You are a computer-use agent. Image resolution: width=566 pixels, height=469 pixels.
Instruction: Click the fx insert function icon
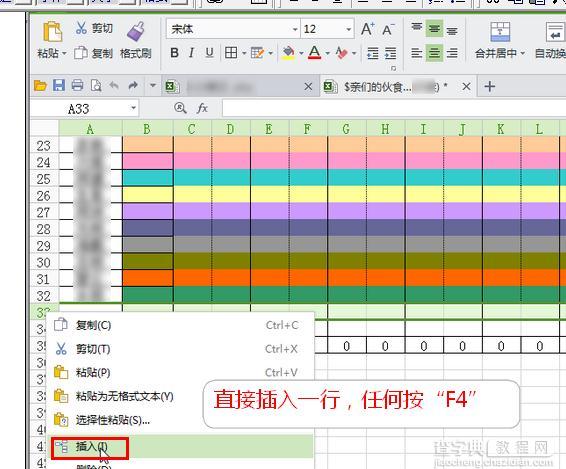click(x=203, y=108)
